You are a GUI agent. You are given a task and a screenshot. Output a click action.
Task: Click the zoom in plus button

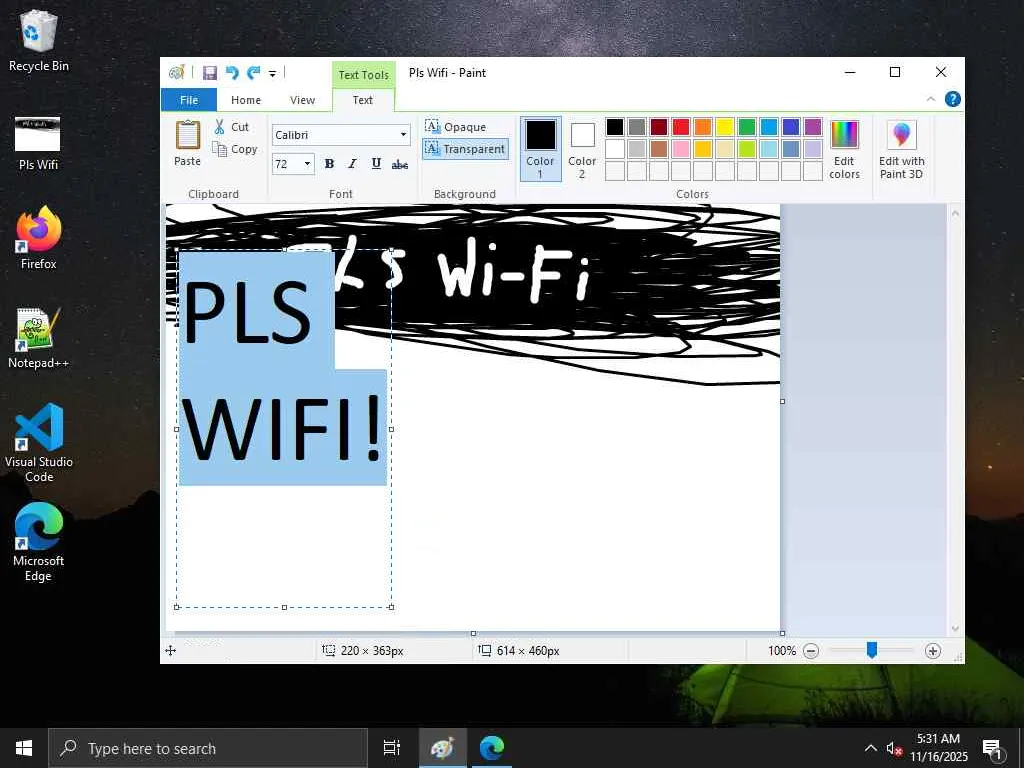(x=933, y=651)
